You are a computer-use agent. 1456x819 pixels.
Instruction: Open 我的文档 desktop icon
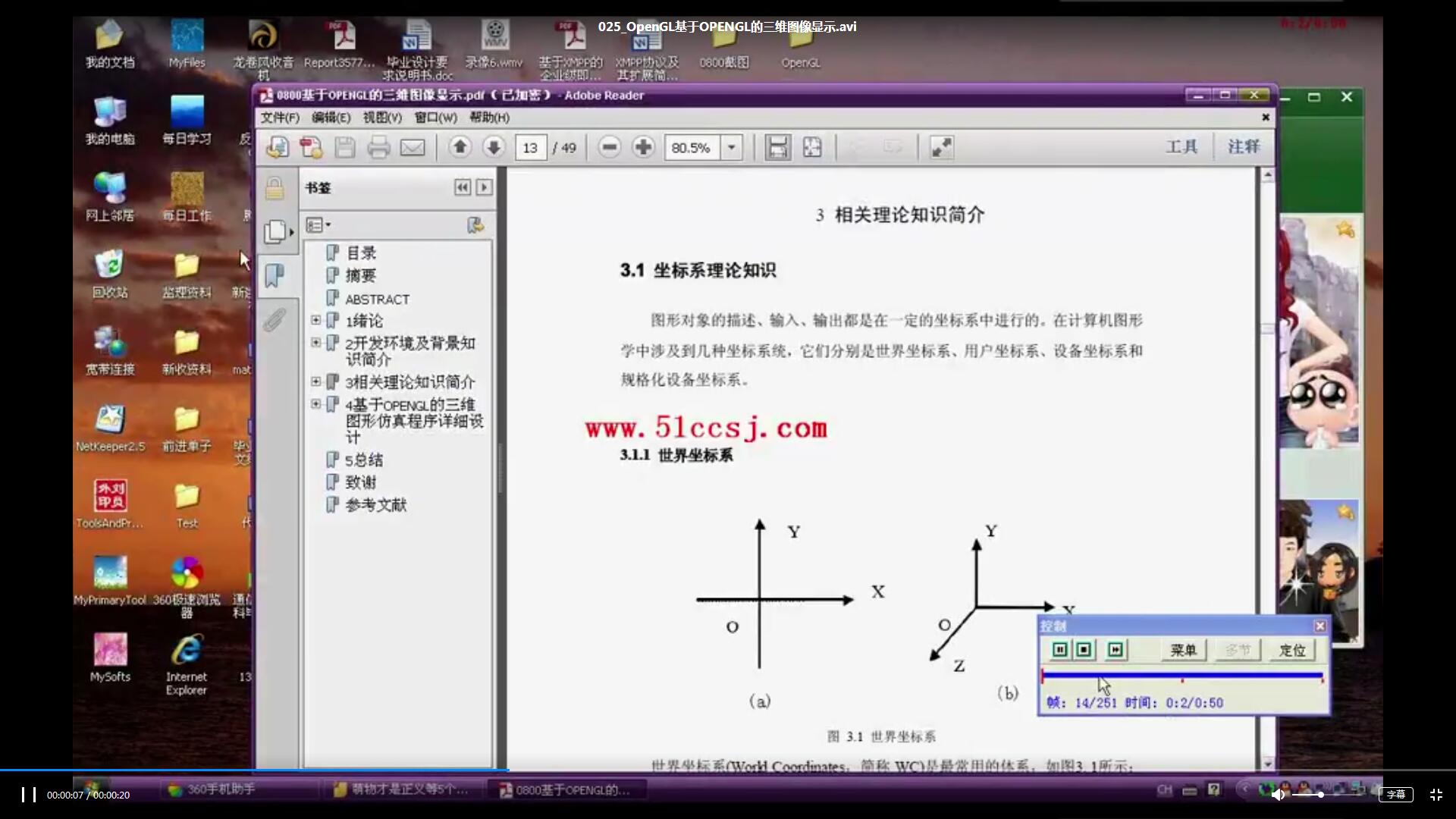[110, 45]
